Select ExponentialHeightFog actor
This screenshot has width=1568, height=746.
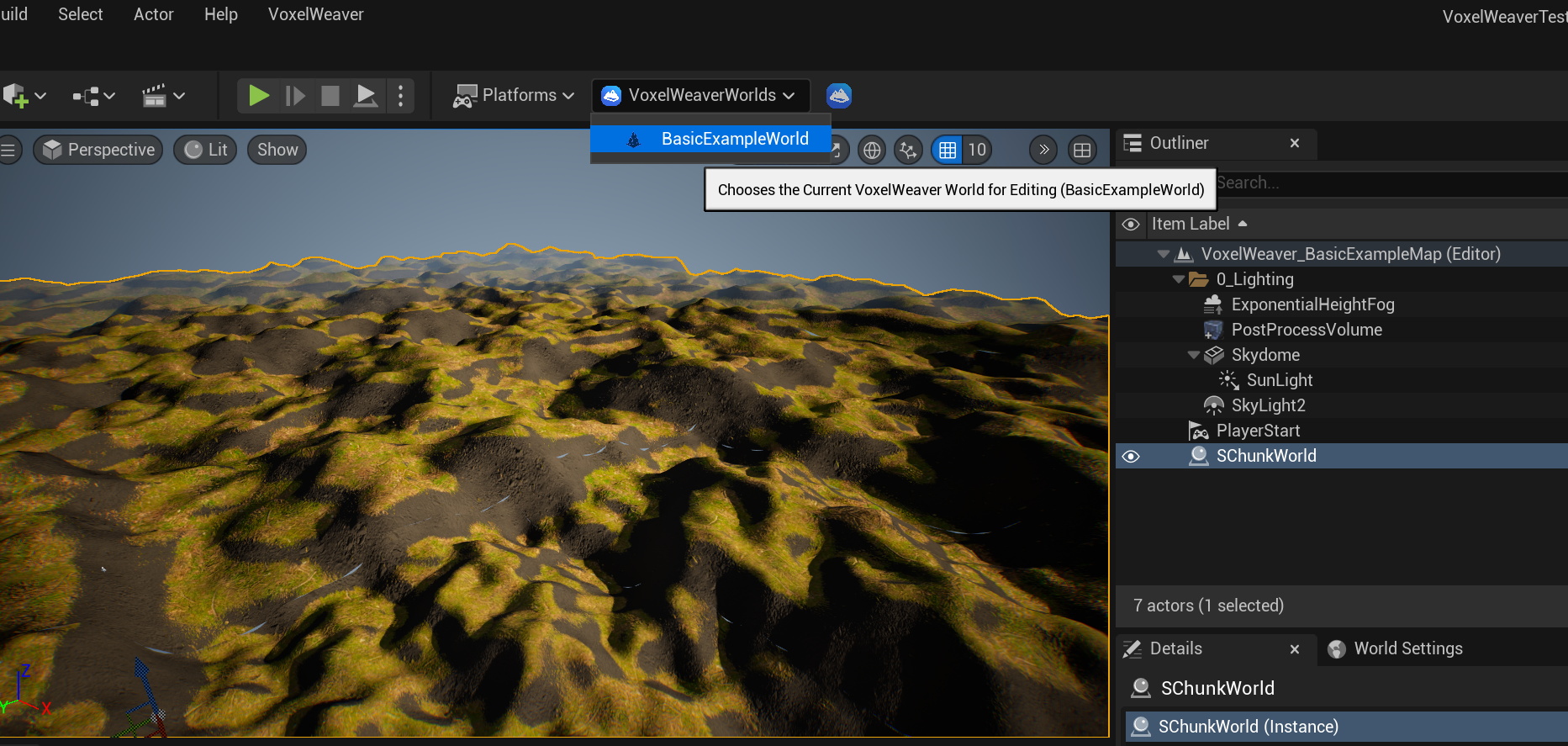click(x=1312, y=304)
